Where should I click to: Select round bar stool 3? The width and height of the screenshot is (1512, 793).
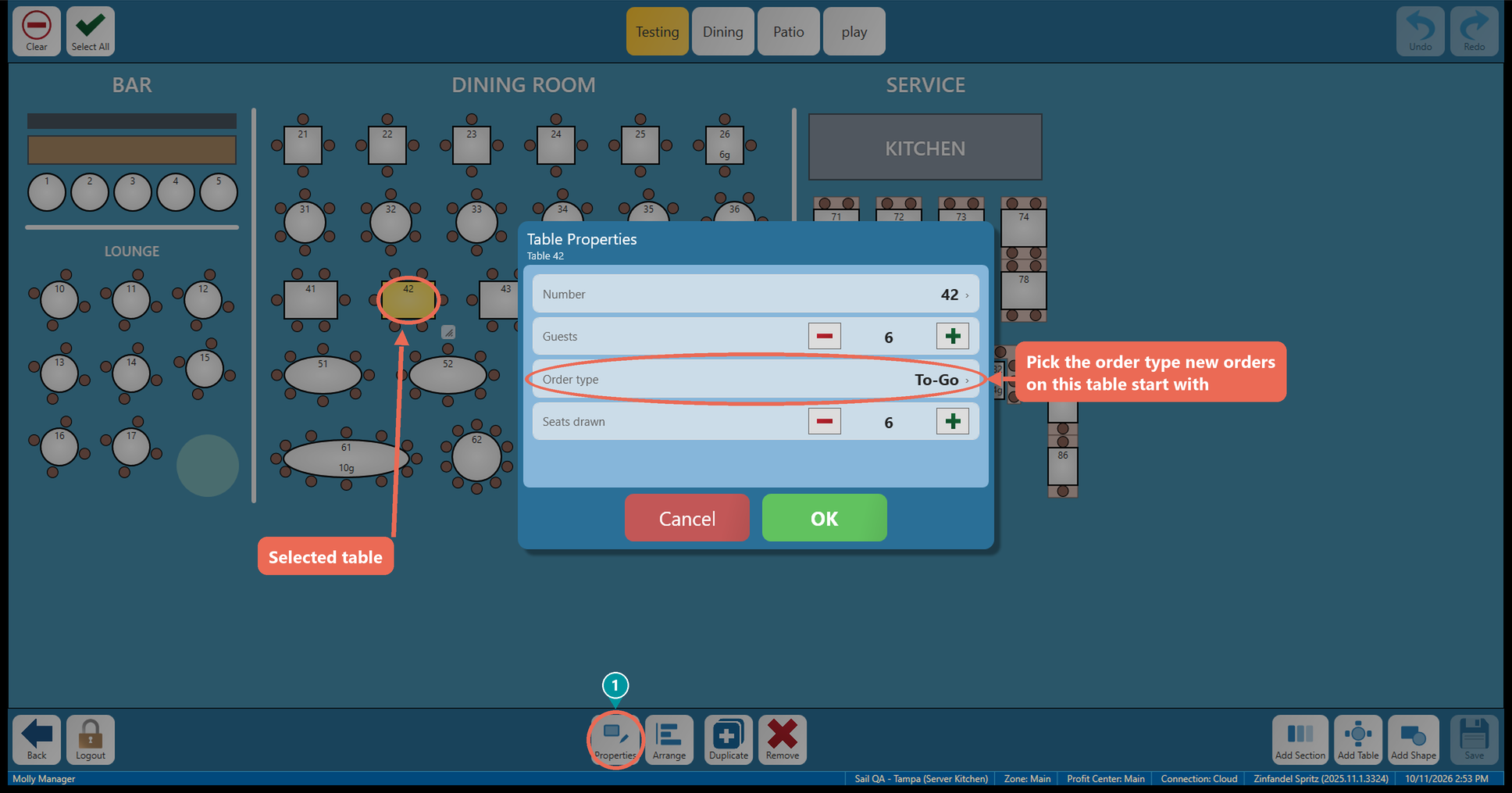133,192
